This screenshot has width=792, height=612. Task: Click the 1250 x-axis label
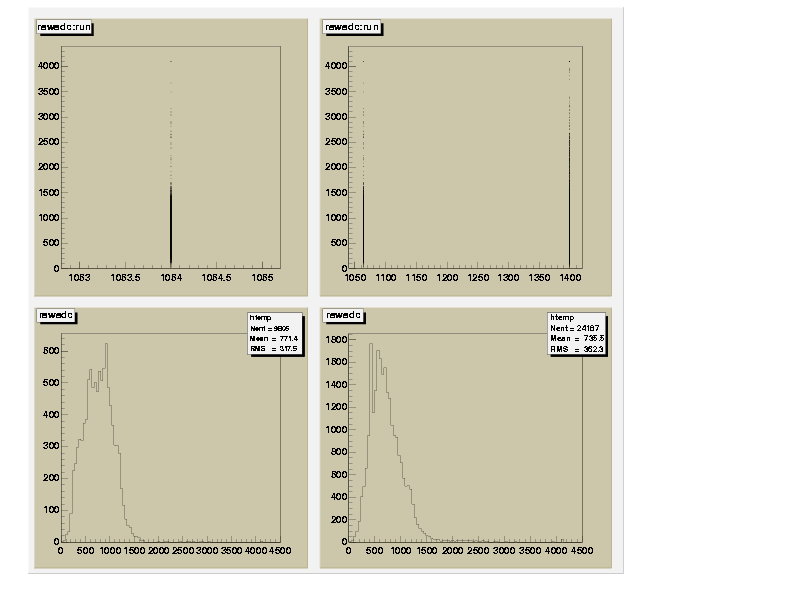coord(478,278)
